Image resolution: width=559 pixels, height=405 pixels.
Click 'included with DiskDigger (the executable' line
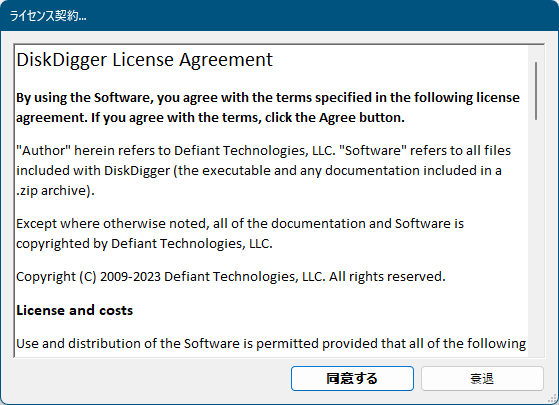click(259, 170)
